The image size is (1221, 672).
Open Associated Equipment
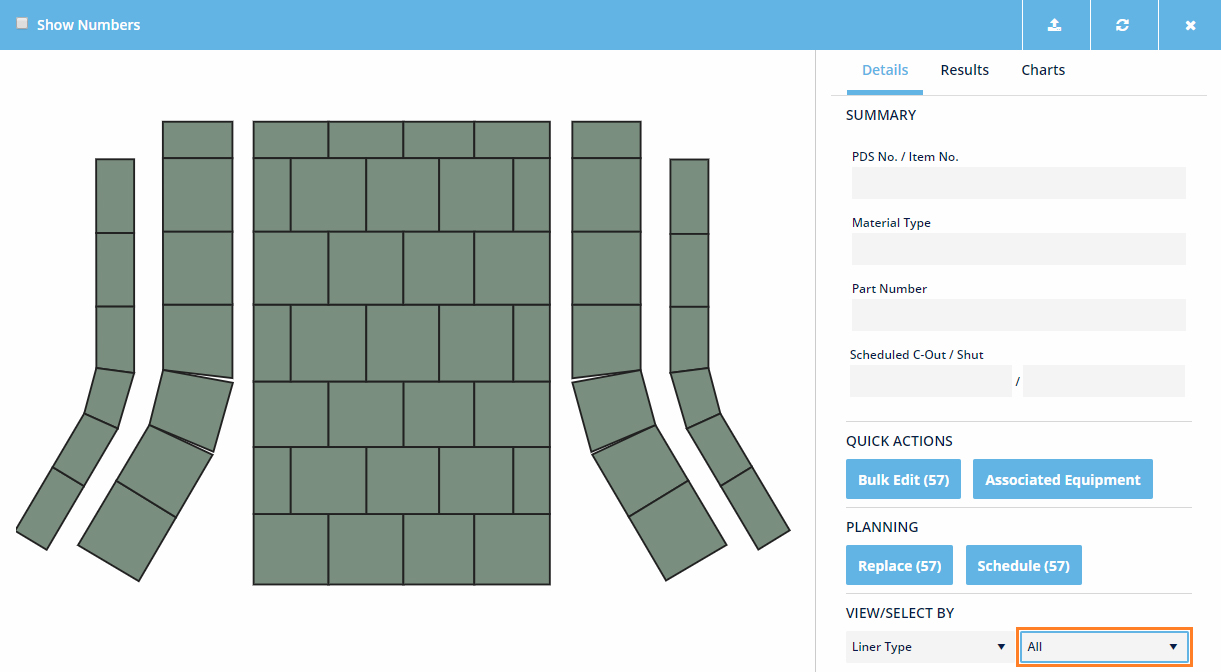point(1062,480)
